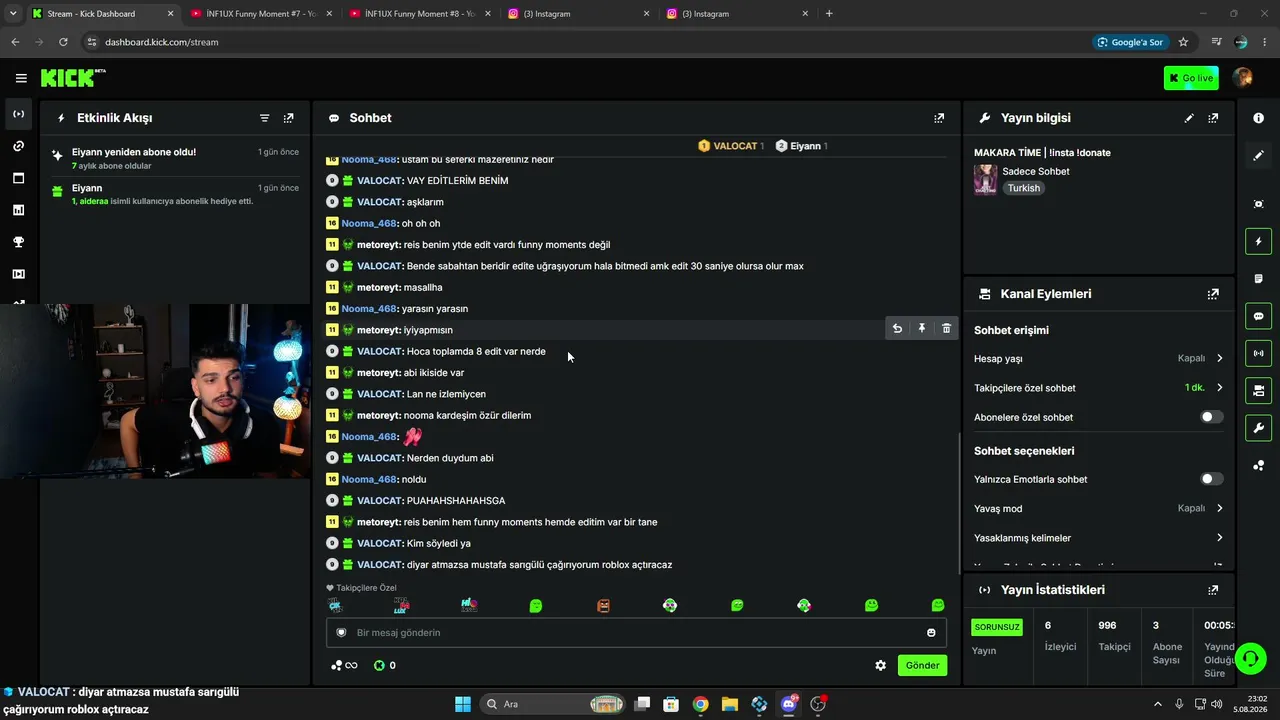Viewport: 1280px width, 720px height.
Task: Open the bar chart analytics sidebar icon
Action: point(18,210)
